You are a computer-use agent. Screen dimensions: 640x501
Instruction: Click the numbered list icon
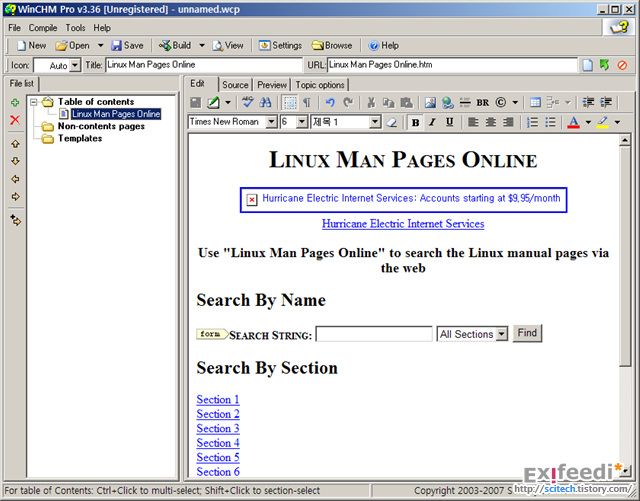532,122
